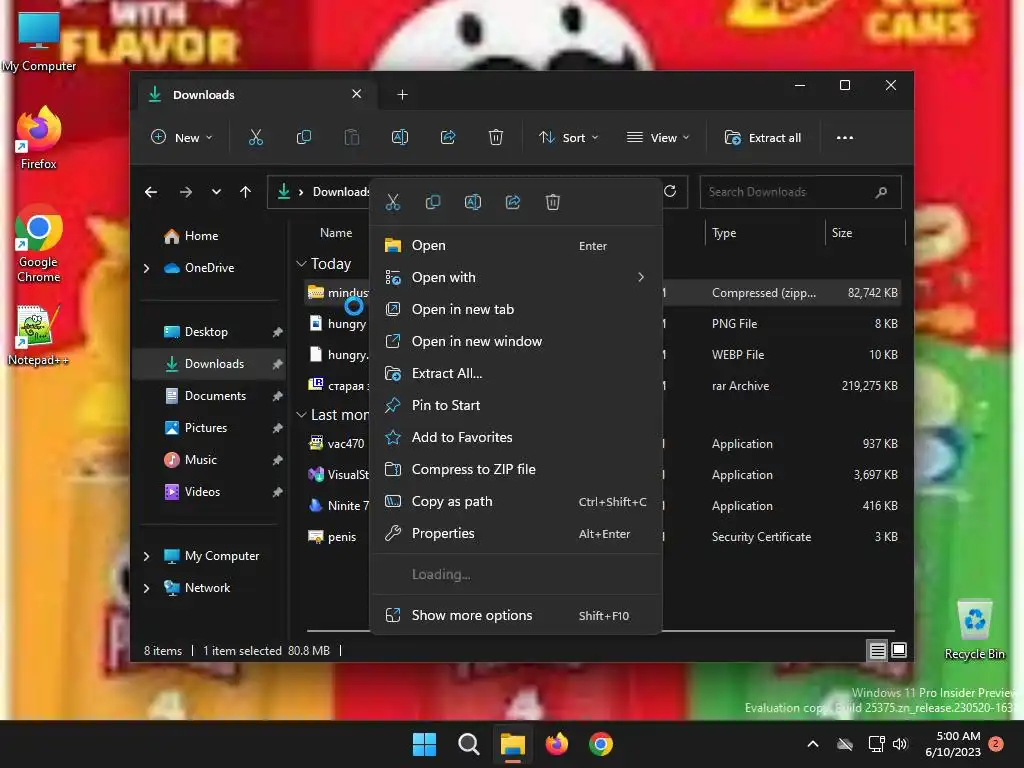The height and width of the screenshot is (768, 1024).
Task: Click the Rename icon in the context menu
Action: tap(473, 202)
